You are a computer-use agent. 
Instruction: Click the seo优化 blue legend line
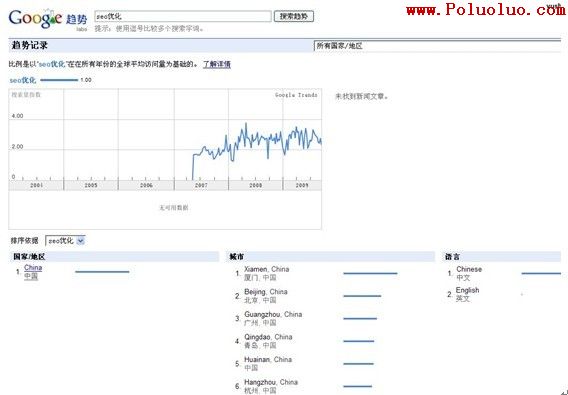(x=59, y=80)
